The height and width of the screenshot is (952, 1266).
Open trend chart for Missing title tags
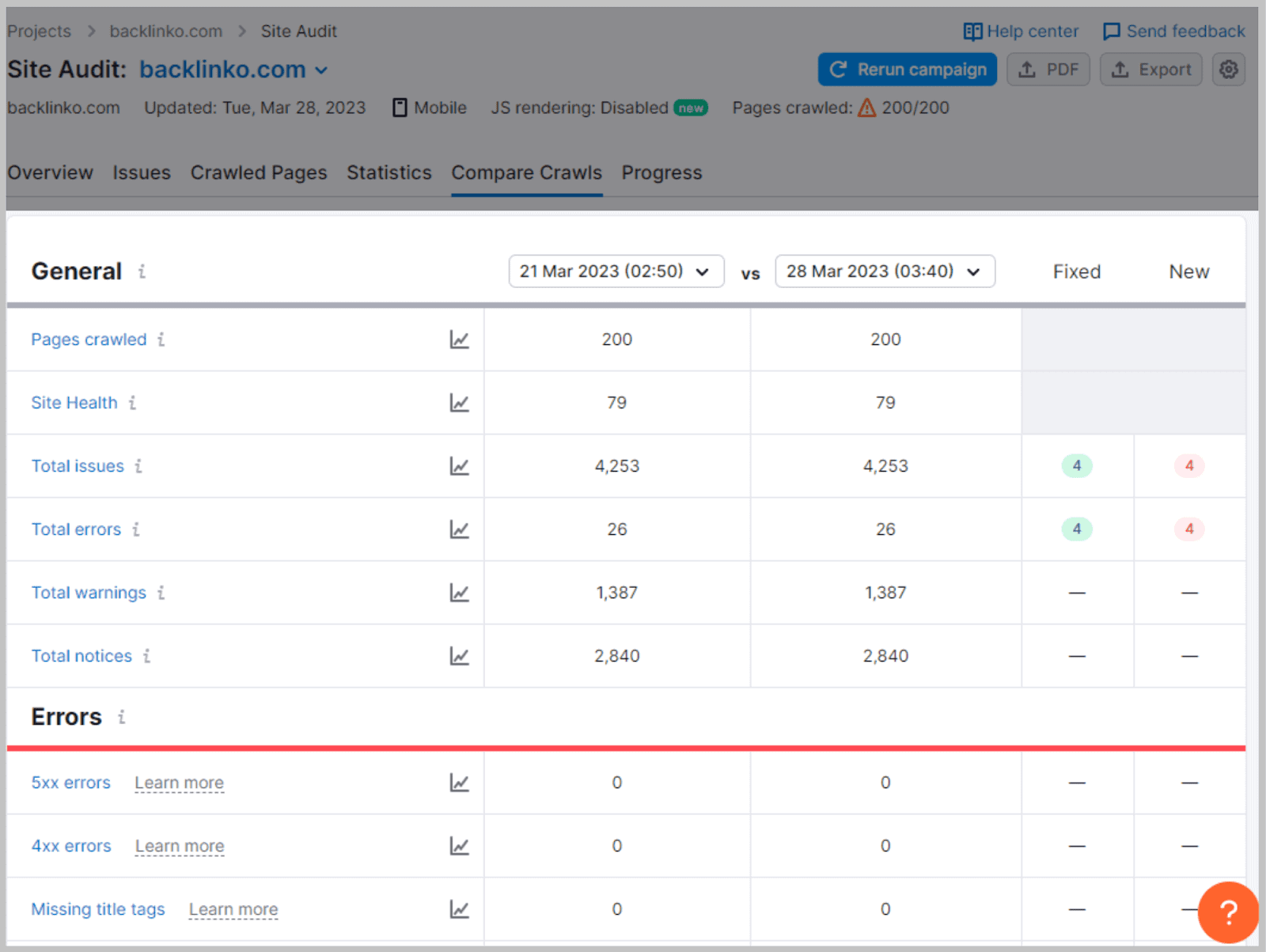(459, 909)
